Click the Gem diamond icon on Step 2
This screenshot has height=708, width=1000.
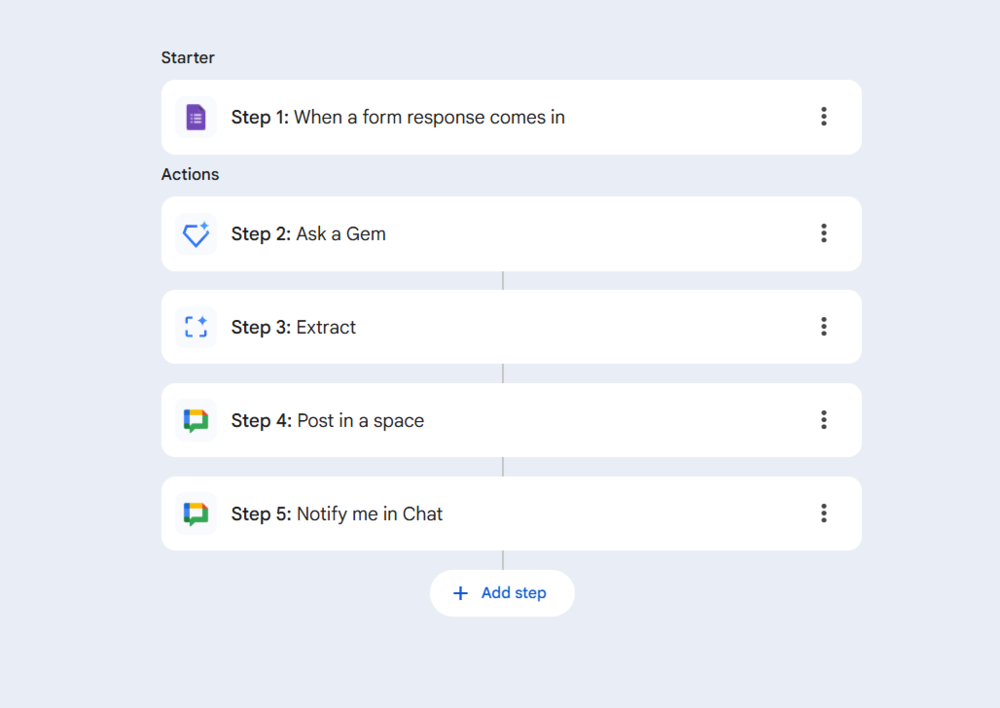[x=196, y=234]
